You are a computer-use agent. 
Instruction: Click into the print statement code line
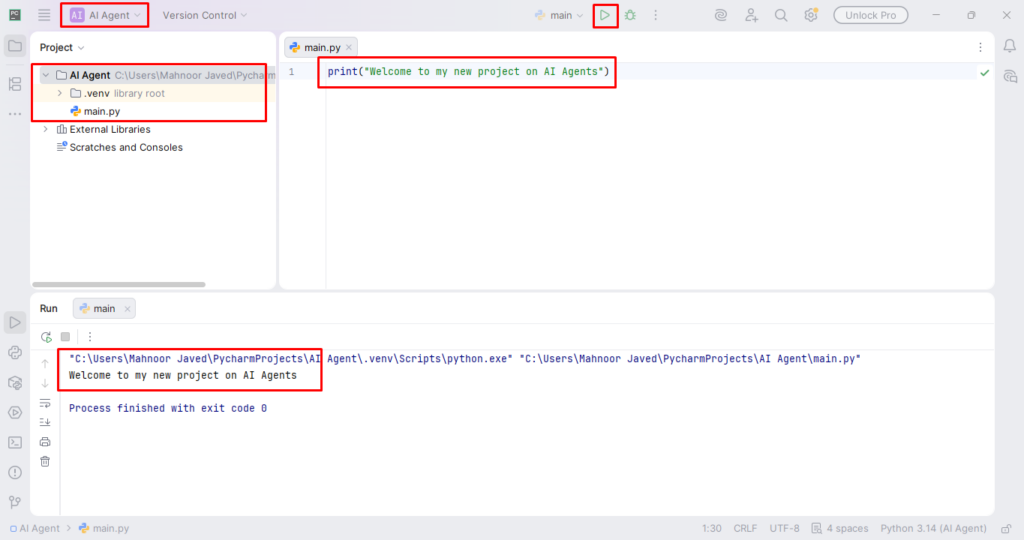[x=468, y=72]
